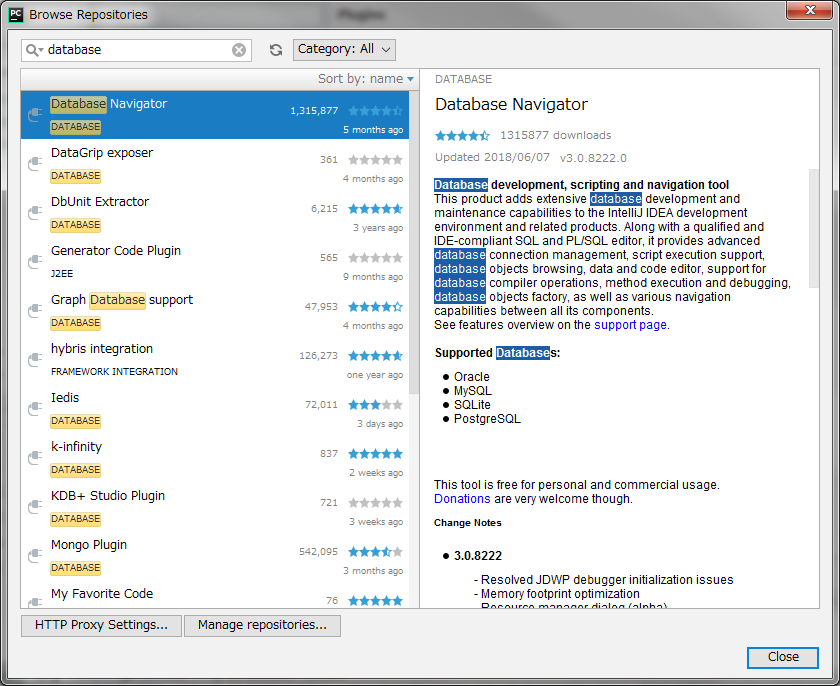Viewport: 840px width, 686px height.
Task: Click star rating of Mongo Plugin
Action: click(x=375, y=552)
